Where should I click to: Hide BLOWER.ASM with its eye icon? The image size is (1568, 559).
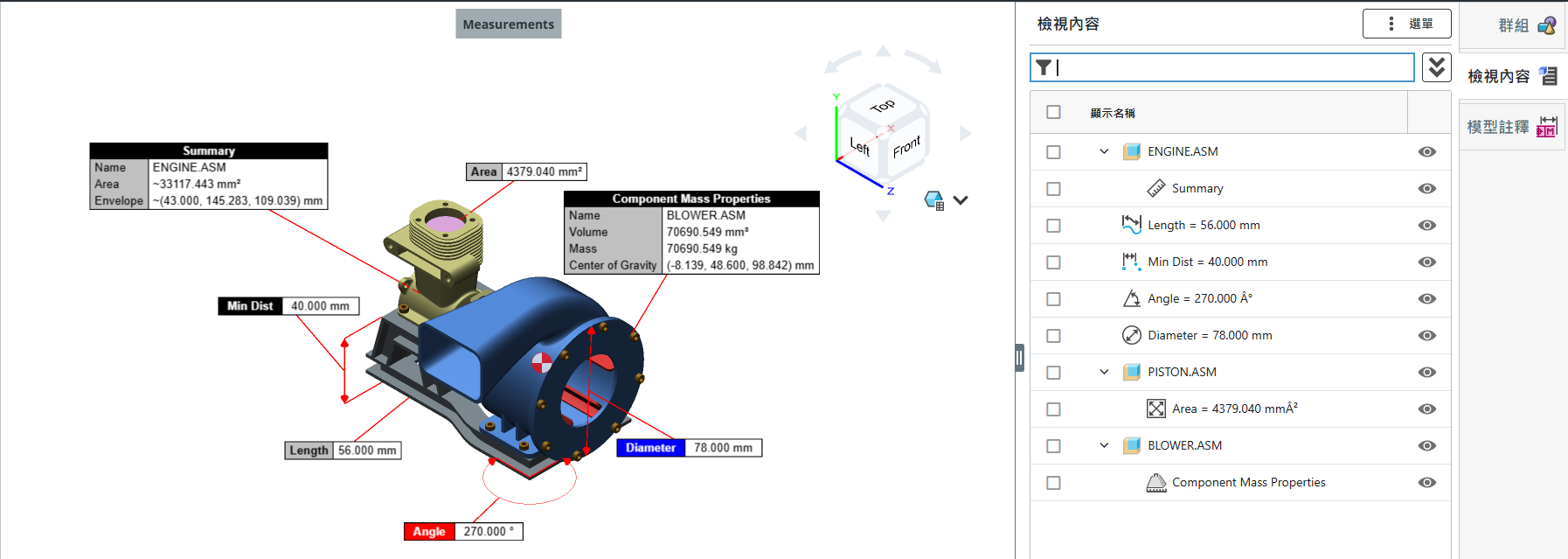click(x=1427, y=445)
